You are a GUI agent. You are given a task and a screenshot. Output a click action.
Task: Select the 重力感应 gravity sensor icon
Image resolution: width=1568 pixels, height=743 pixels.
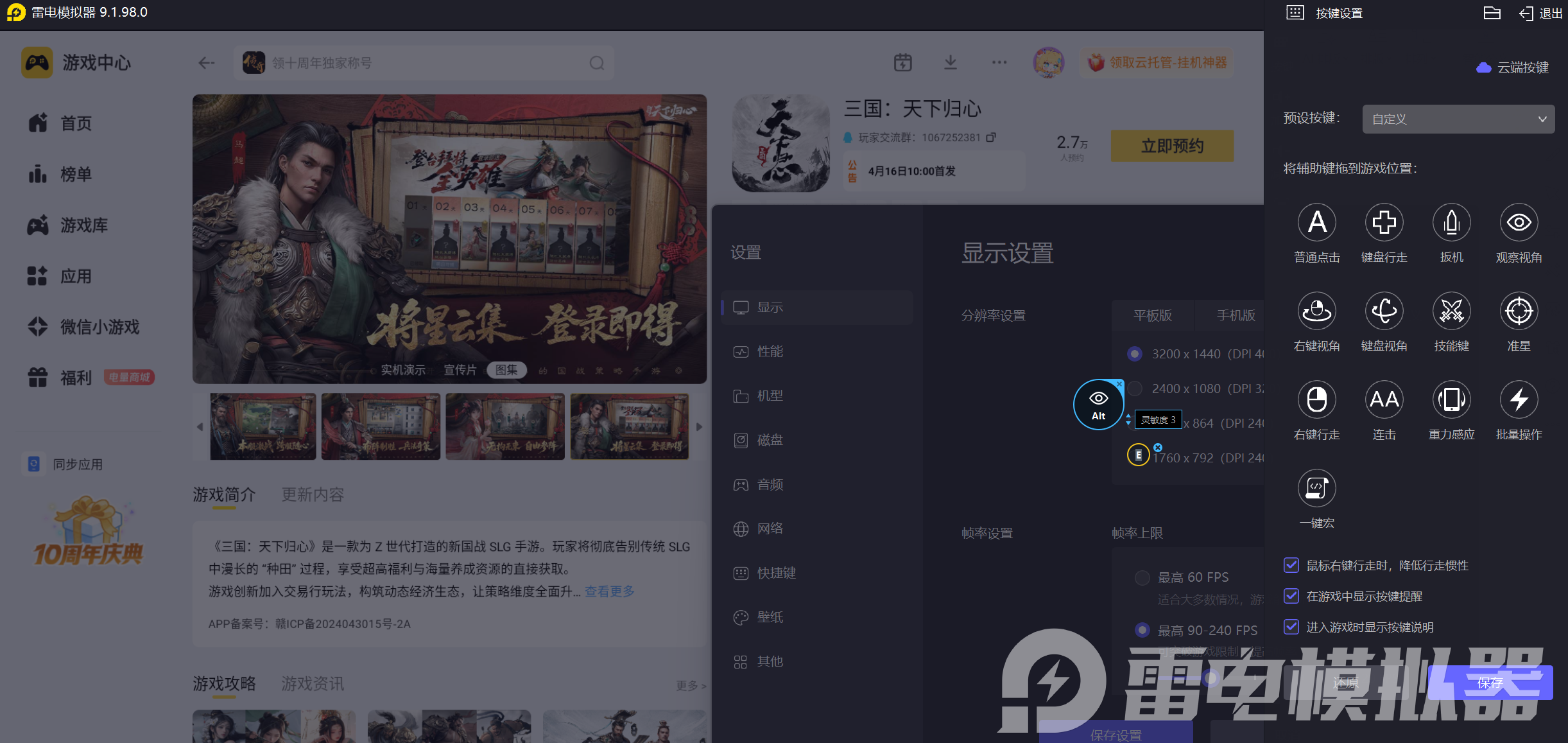(x=1451, y=400)
